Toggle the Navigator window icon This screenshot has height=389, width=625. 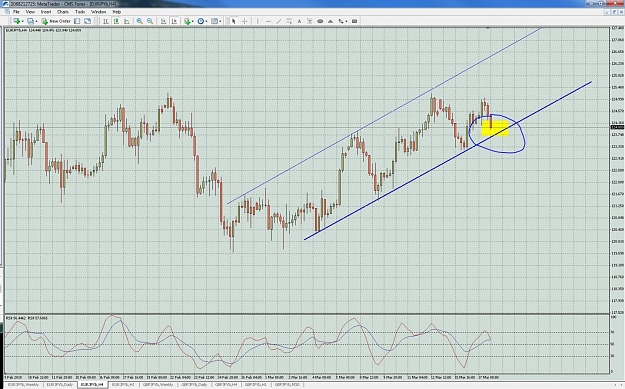[87, 21]
